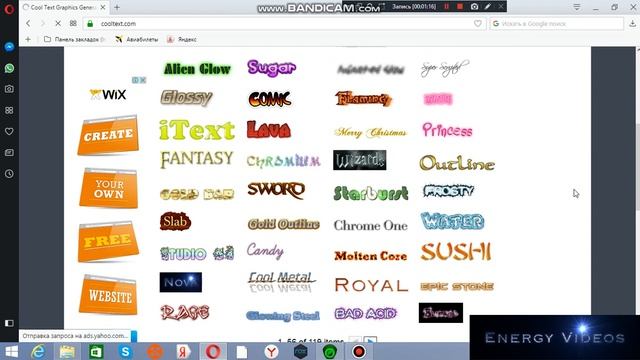640x360 pixels.
Task: Click the Speed Dial icon beside address bar
Action: pos(73,24)
